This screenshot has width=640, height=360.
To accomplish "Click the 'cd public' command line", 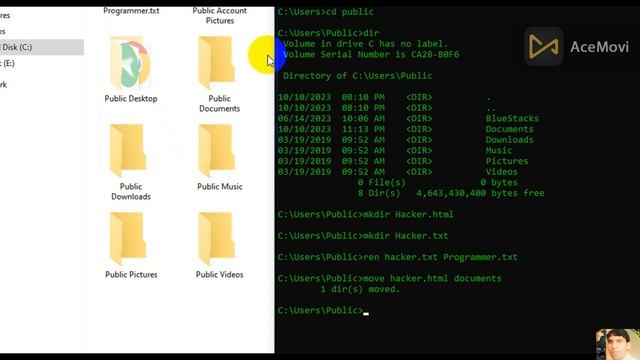I will point(325,11).
